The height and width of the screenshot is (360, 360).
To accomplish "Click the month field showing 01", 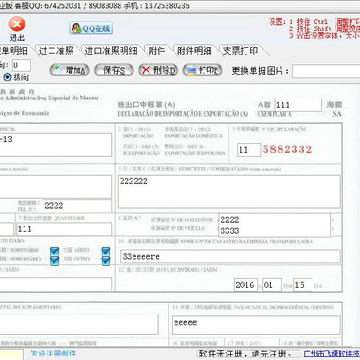I will (272, 285).
